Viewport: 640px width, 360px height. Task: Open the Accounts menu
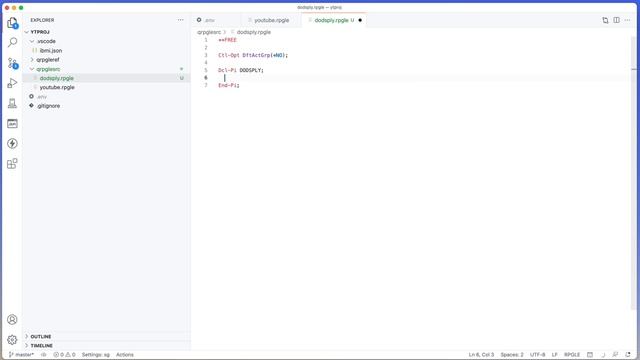click(12, 319)
